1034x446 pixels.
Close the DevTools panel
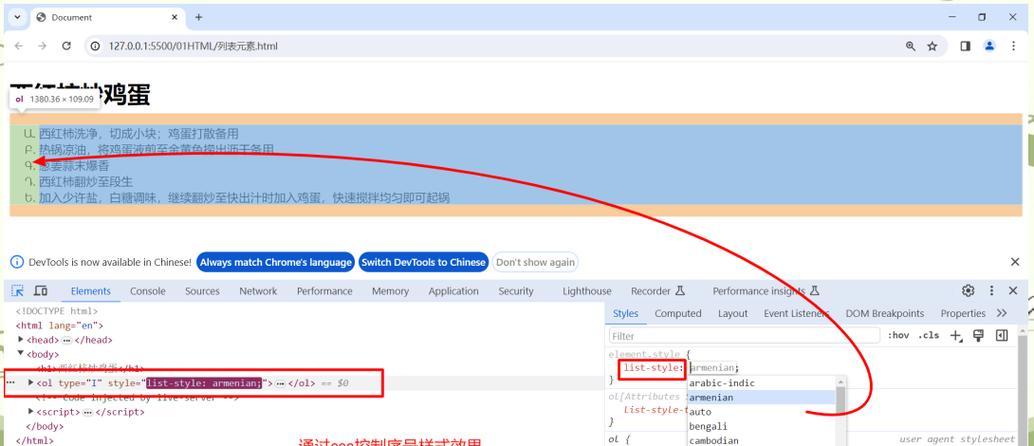click(x=1014, y=291)
